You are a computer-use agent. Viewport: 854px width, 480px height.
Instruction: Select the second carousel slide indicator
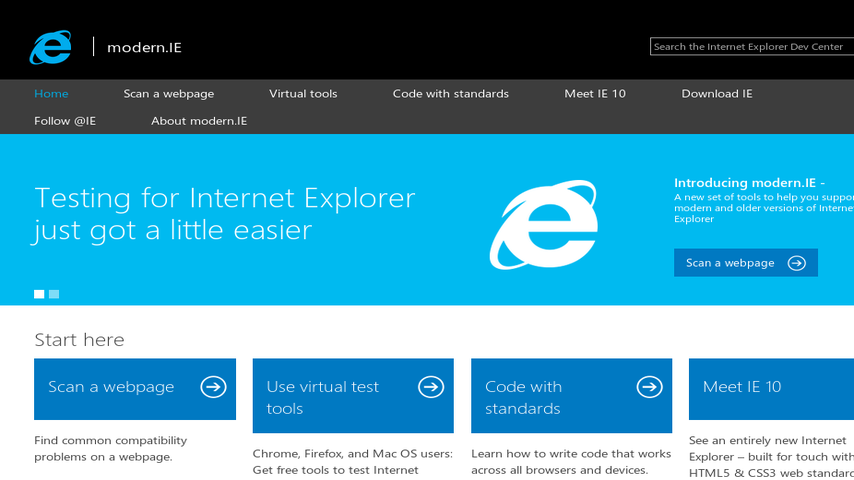54,294
